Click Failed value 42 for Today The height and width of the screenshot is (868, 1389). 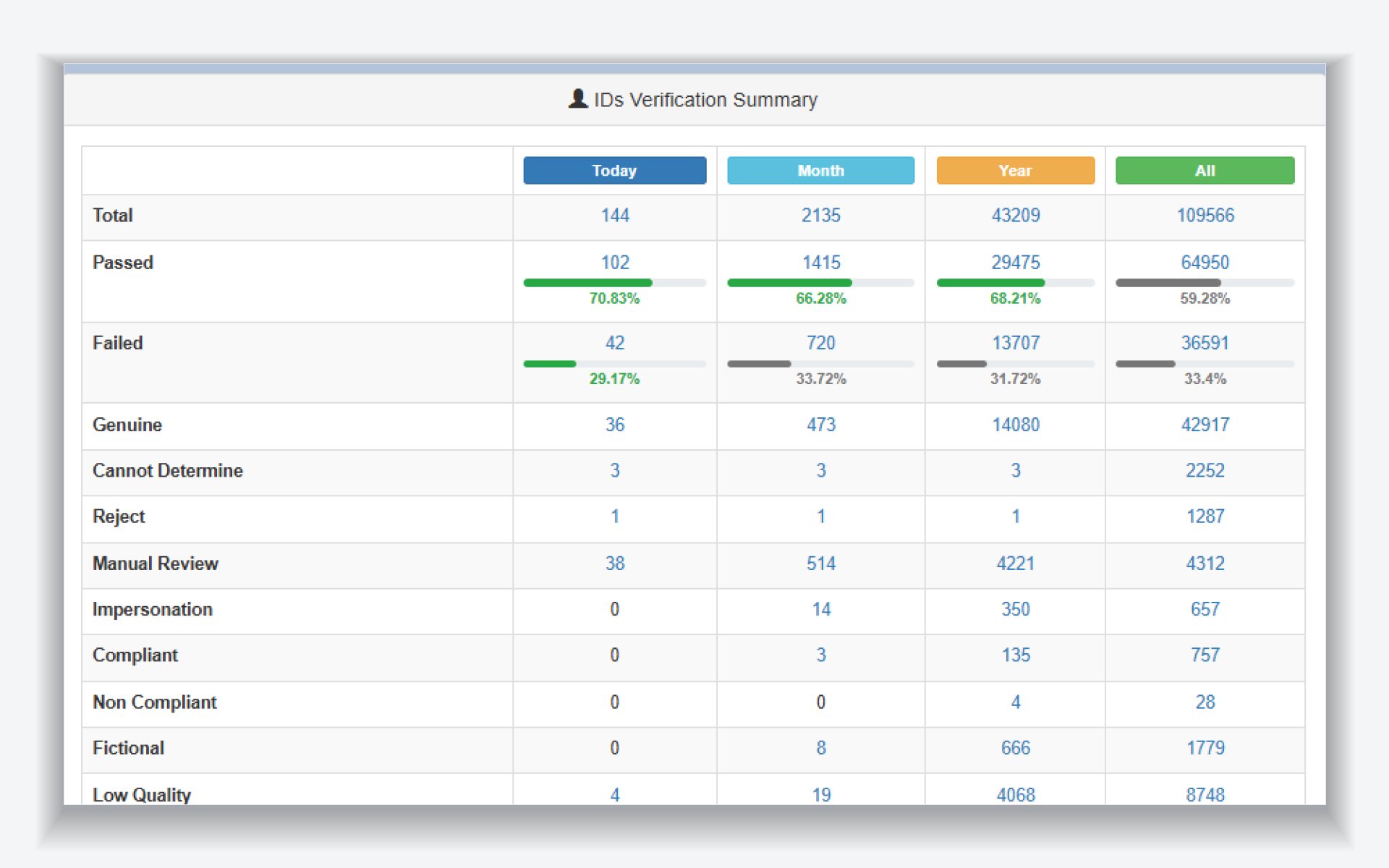[615, 343]
